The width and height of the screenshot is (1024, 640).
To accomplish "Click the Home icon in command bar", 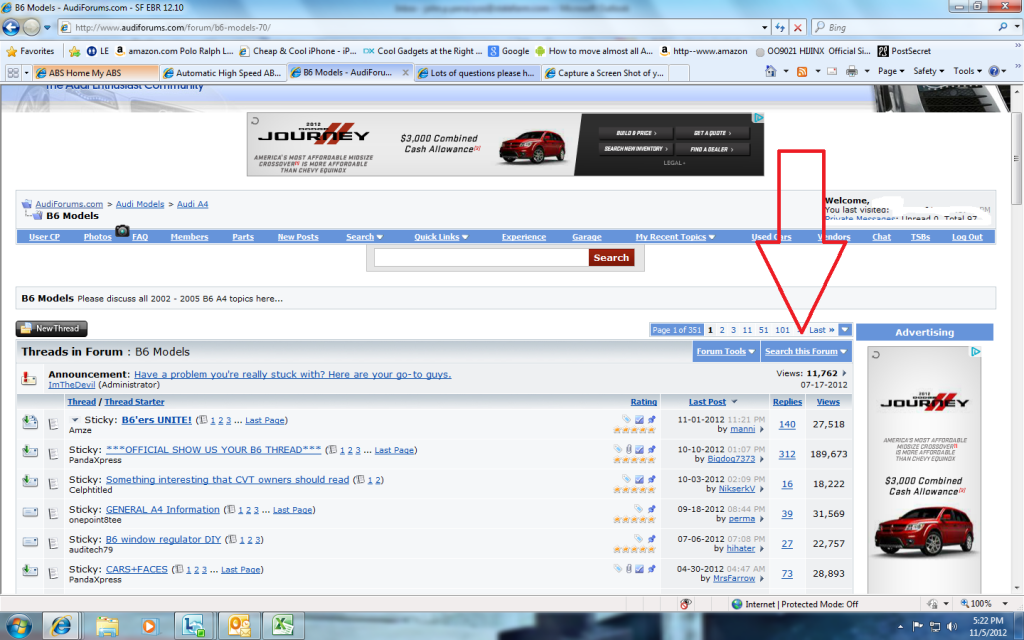I will [x=771, y=71].
